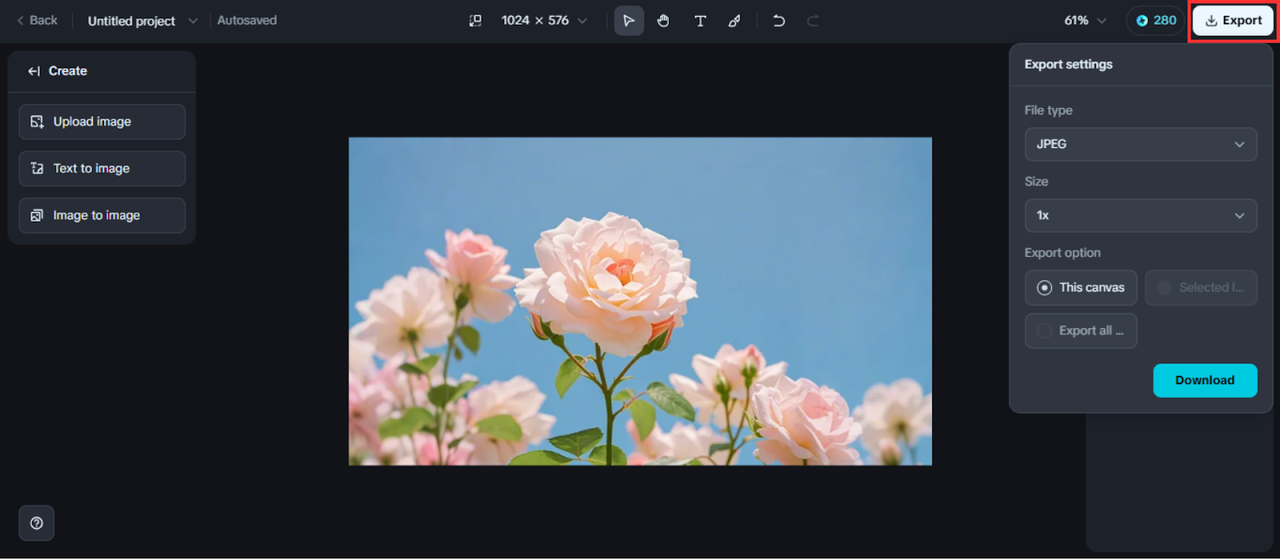
Task: Go back using the Back button
Action: coord(36,20)
